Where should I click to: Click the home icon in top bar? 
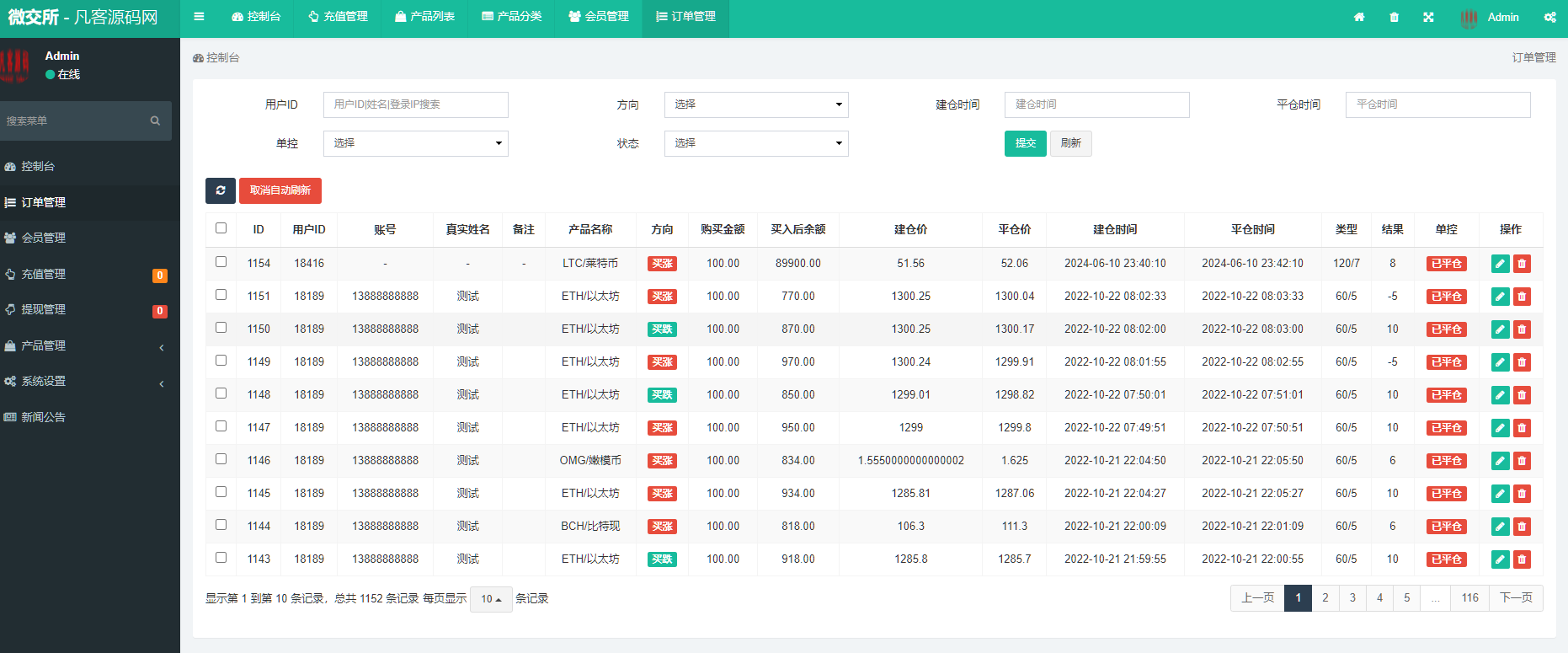pyautogui.click(x=1359, y=17)
